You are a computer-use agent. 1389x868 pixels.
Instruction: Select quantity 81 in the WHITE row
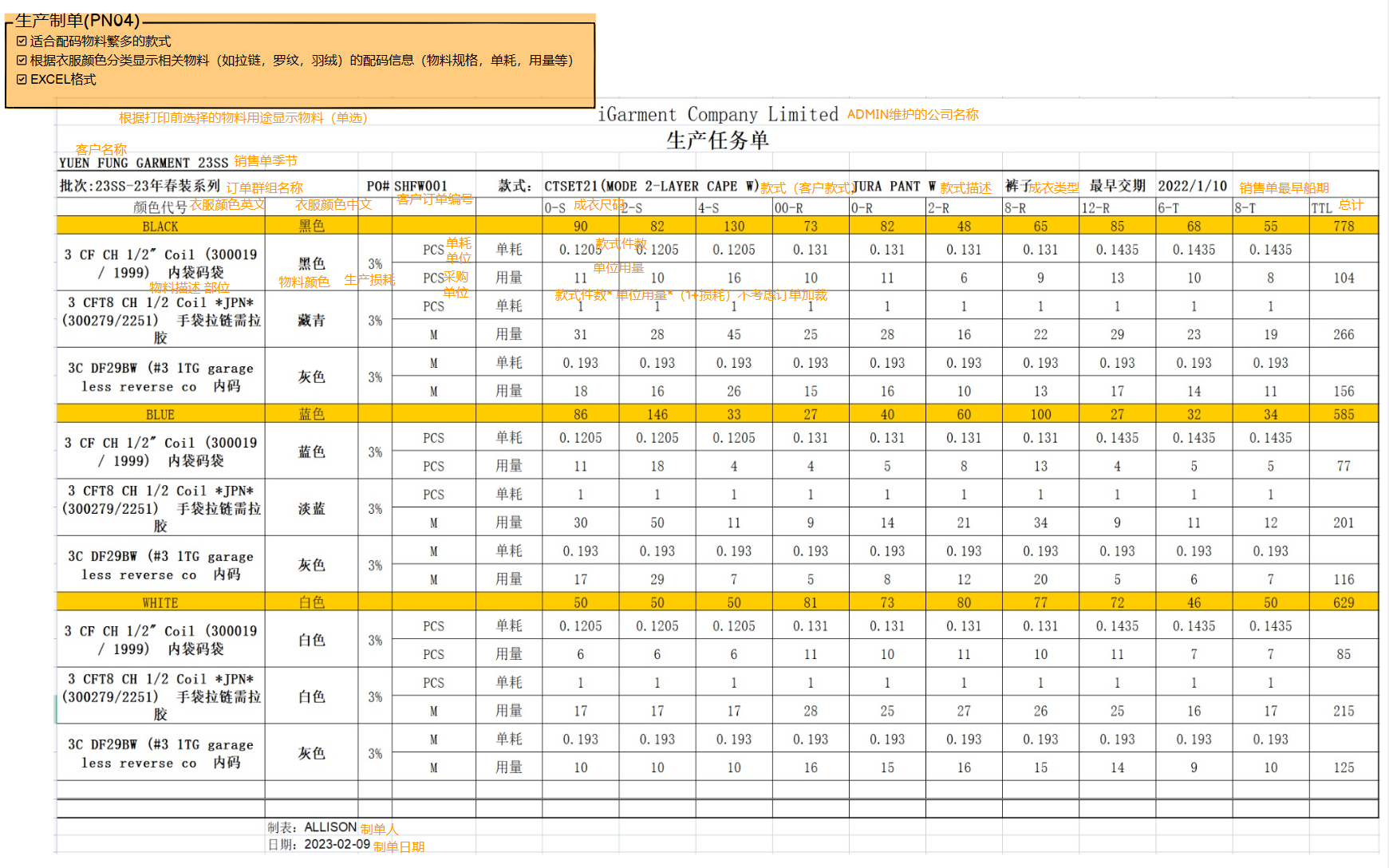(x=810, y=603)
